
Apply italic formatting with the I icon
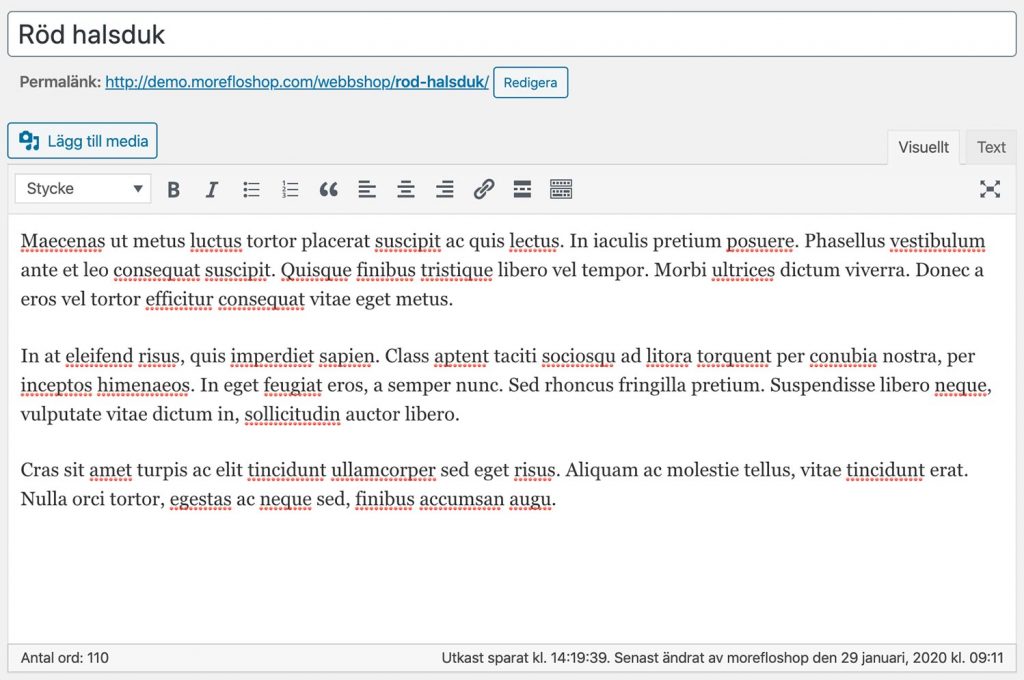tap(212, 189)
